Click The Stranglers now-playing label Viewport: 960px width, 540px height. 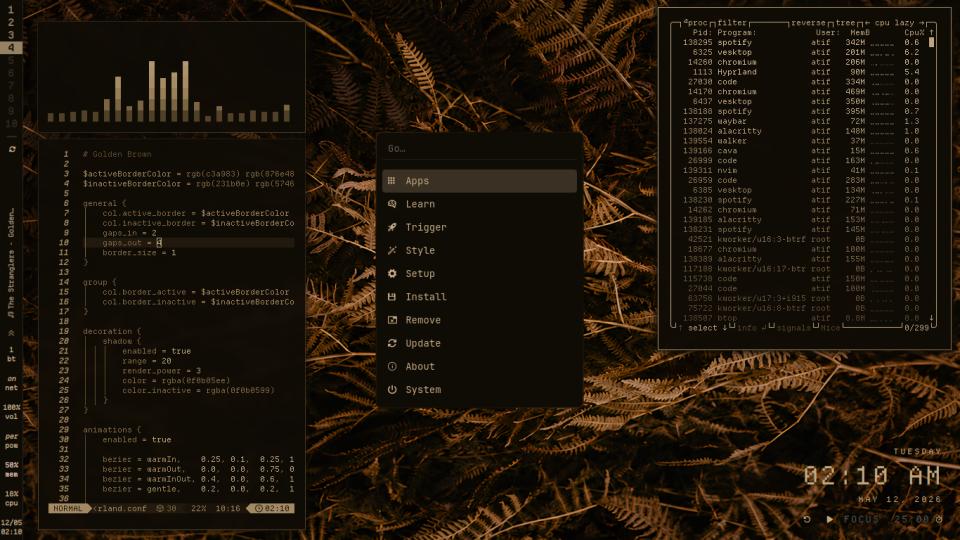point(11,263)
